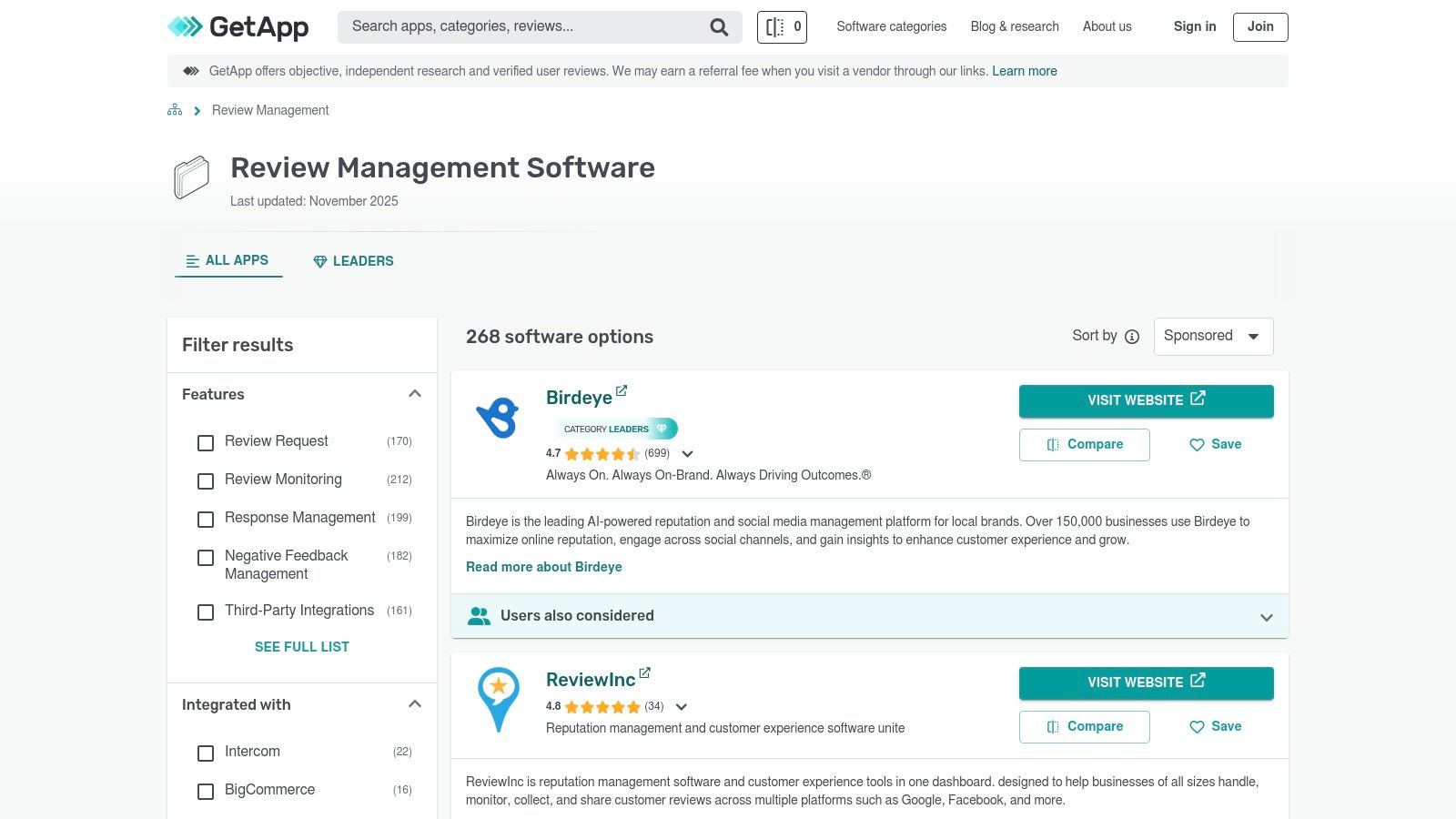Click the search magnifier icon
This screenshot has width=1456, height=819.
click(x=719, y=27)
